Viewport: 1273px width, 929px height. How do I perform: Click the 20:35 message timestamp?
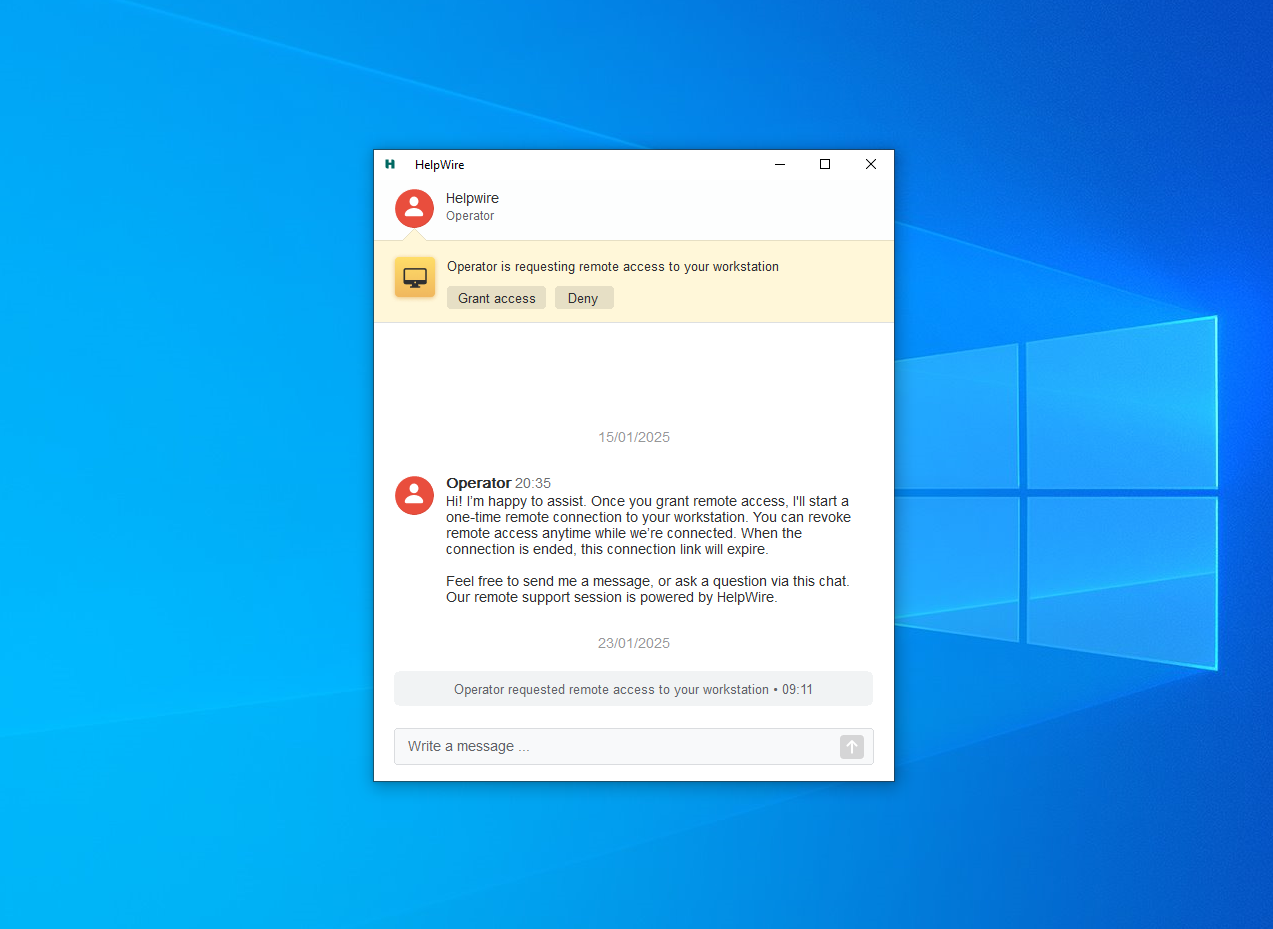[533, 483]
